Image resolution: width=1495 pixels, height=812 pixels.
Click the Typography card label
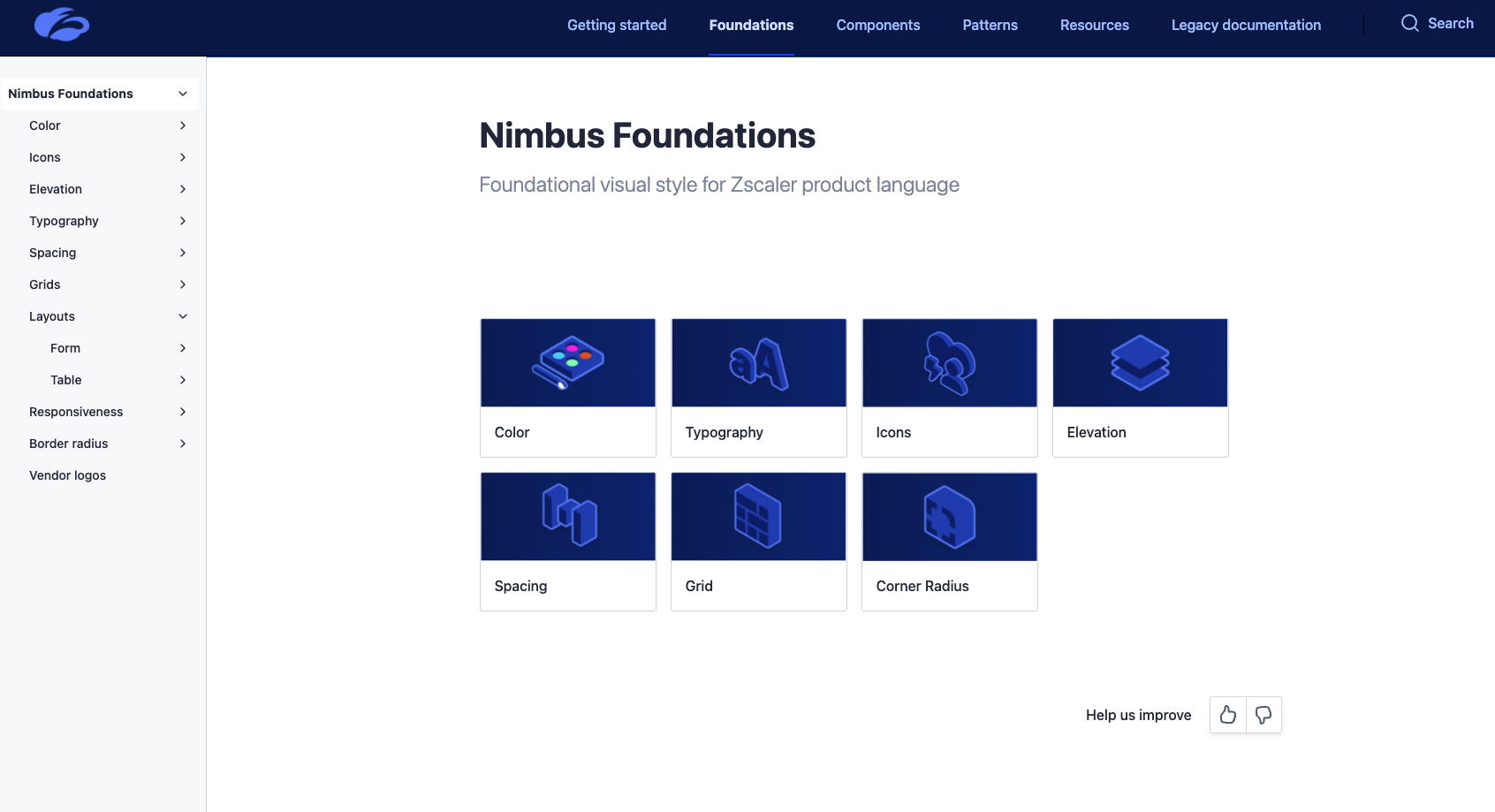(x=725, y=432)
